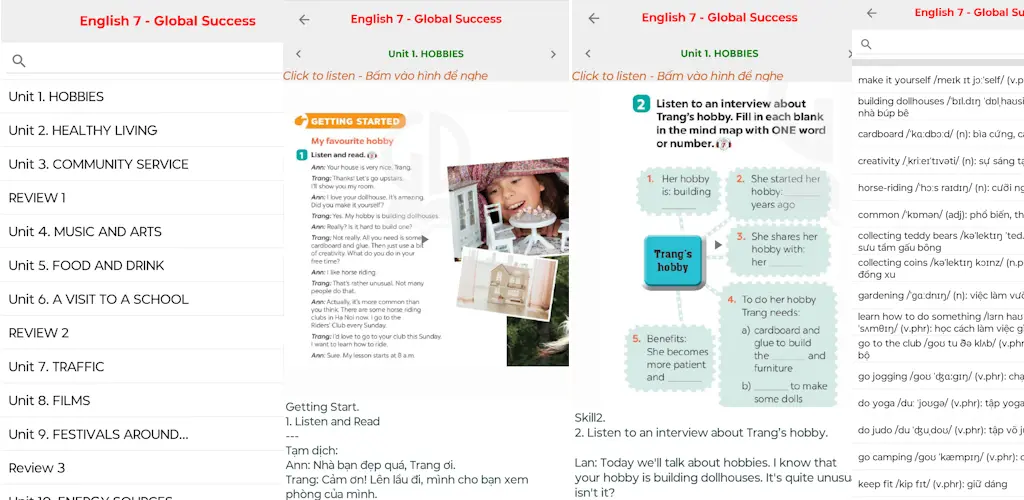Select 'do yoga' vocabulary entry
The width and height of the screenshot is (1024, 500).
coord(938,403)
